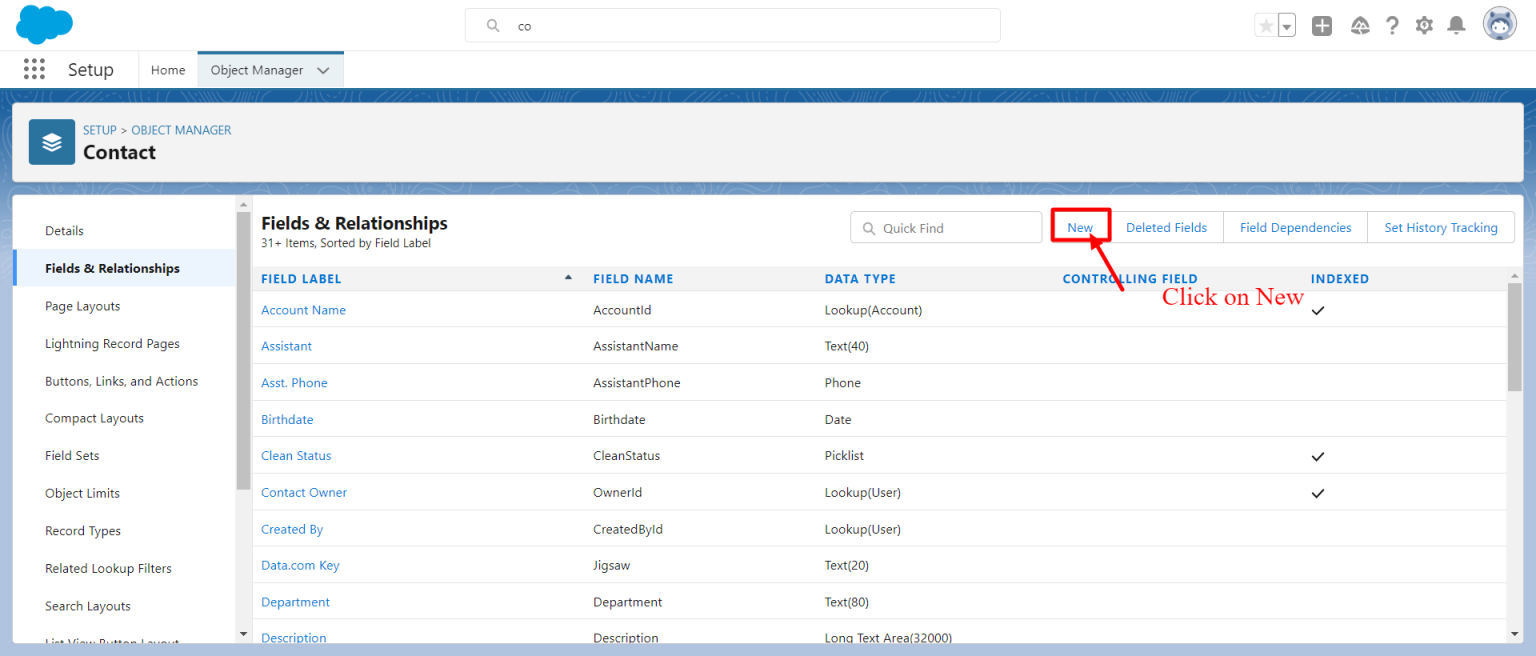Click the user profile avatar icon

tap(1499, 23)
